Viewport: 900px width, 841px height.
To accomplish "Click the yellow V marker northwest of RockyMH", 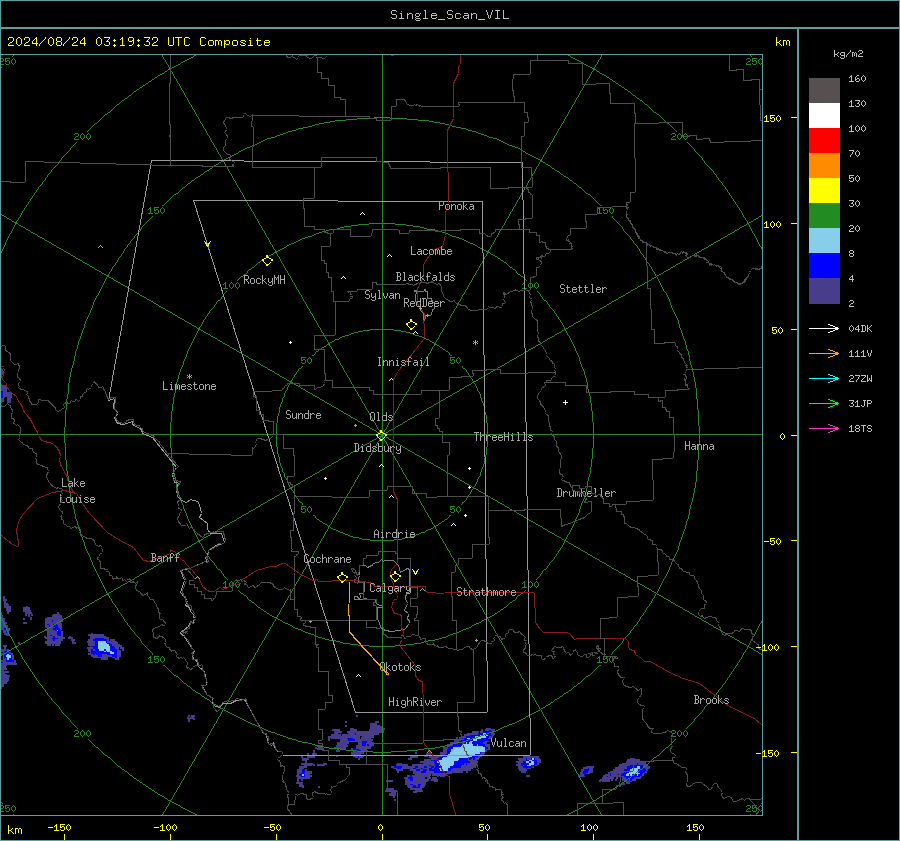I will (x=208, y=244).
